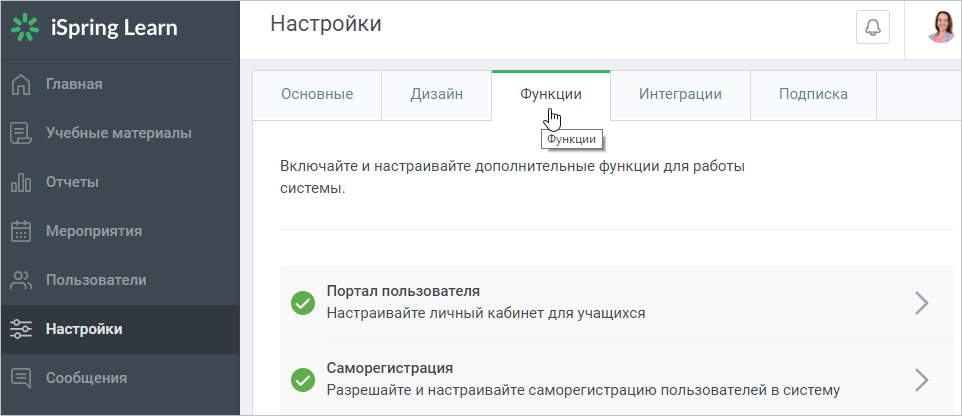Click the Главная home icon
962x416 pixels.
tap(21, 84)
